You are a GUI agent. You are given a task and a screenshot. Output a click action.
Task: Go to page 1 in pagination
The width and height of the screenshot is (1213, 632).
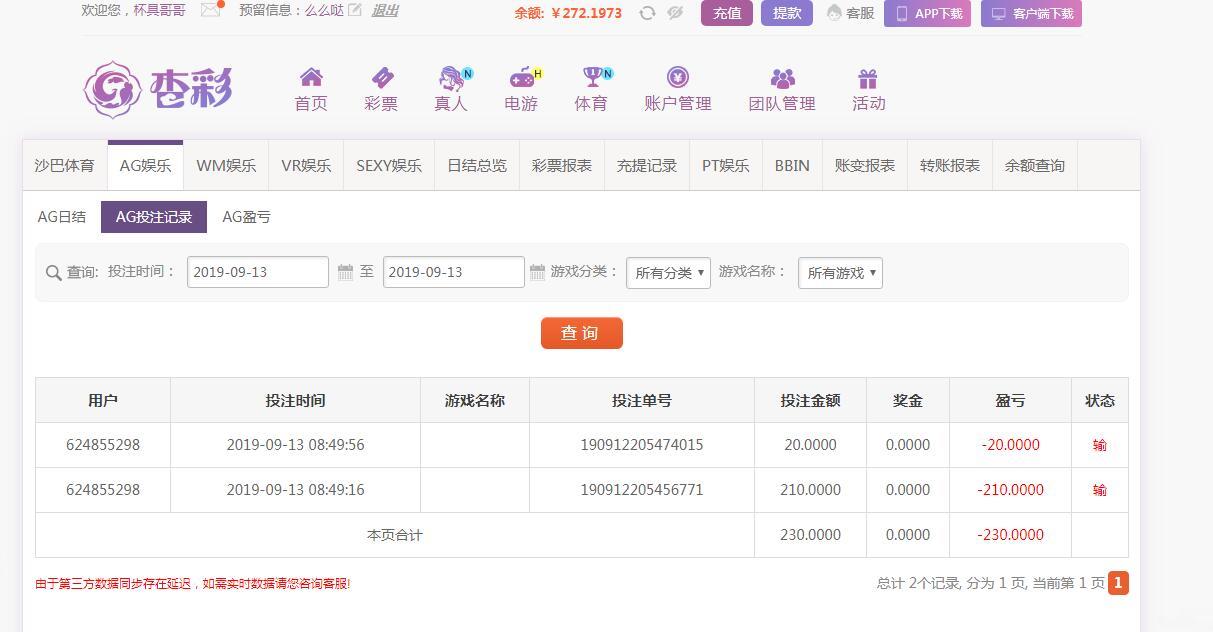(1118, 583)
